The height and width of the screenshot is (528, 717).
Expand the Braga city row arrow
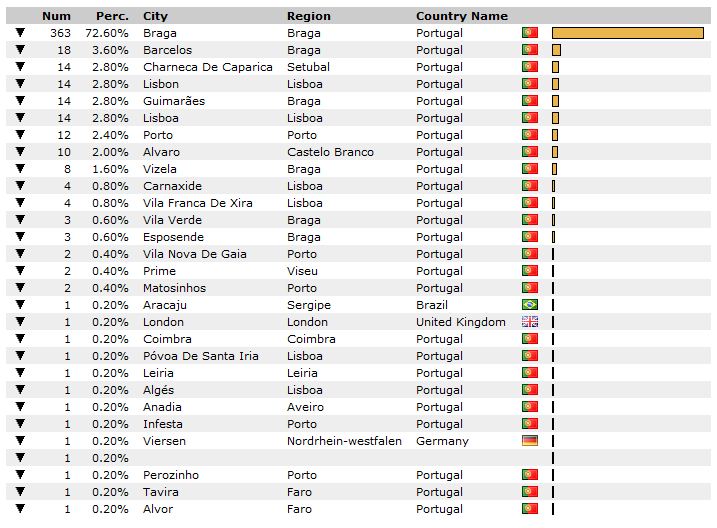[x=20, y=32]
